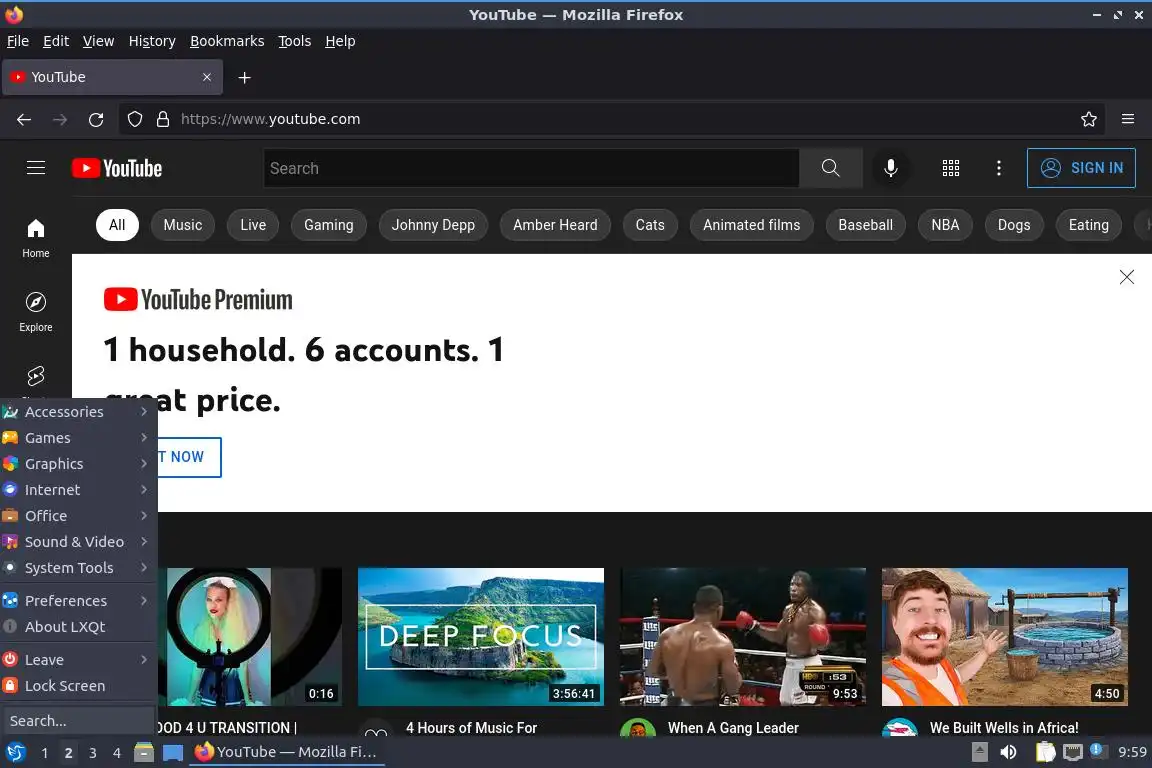Open We Built Wells in Africa thumbnail
1152x768 pixels.
pyautogui.click(x=1004, y=636)
